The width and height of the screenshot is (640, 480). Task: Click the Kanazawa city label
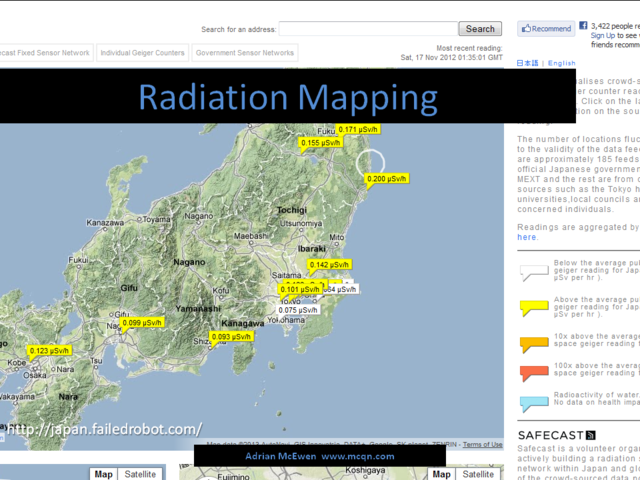click(105, 223)
